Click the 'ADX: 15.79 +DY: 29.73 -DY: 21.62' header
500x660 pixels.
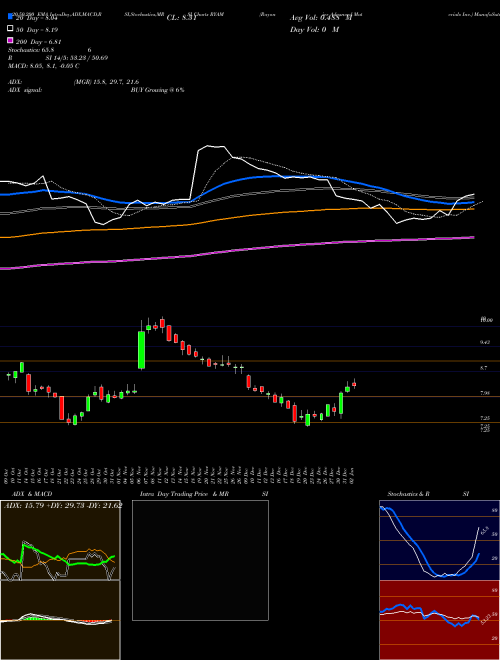coord(63,505)
